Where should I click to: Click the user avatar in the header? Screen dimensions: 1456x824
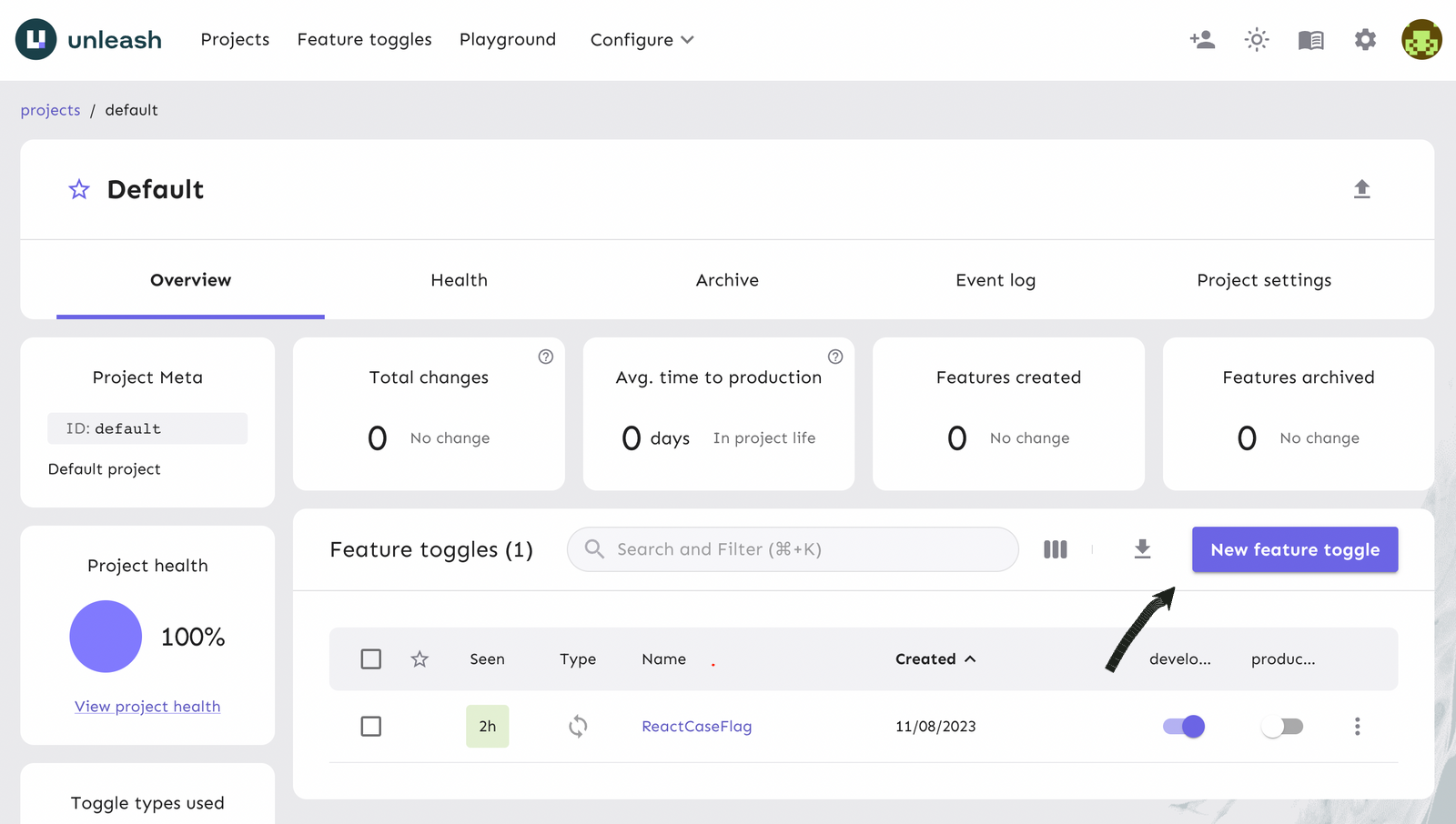(x=1421, y=39)
